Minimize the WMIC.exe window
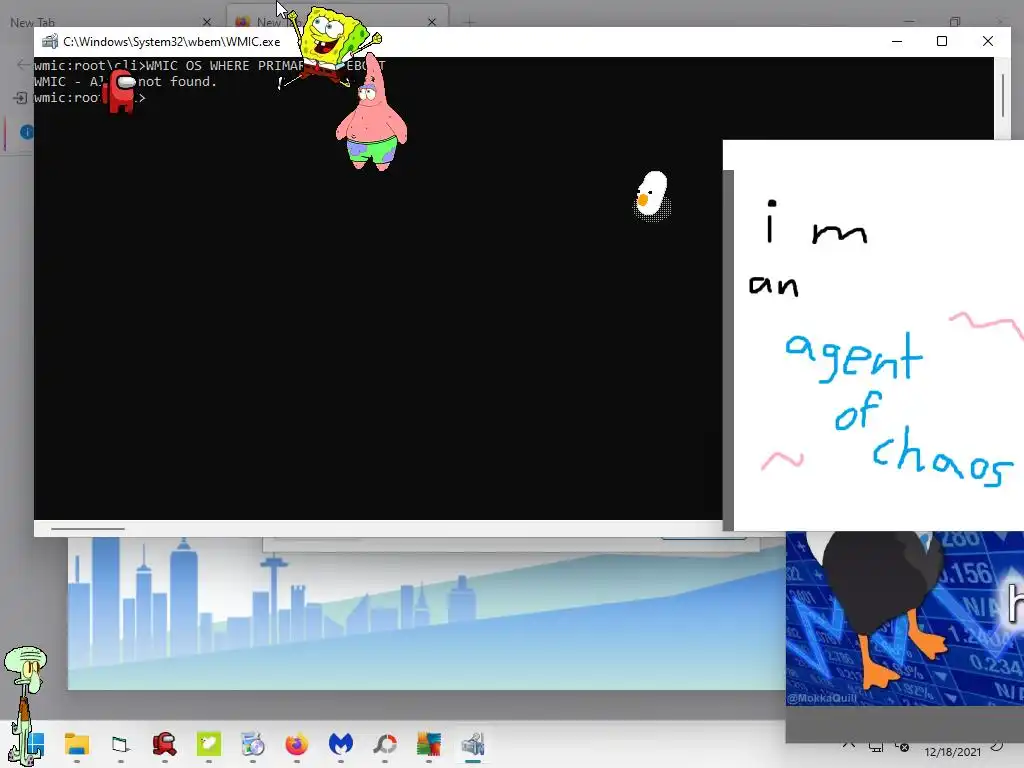This screenshot has width=1024, height=768. [x=897, y=41]
